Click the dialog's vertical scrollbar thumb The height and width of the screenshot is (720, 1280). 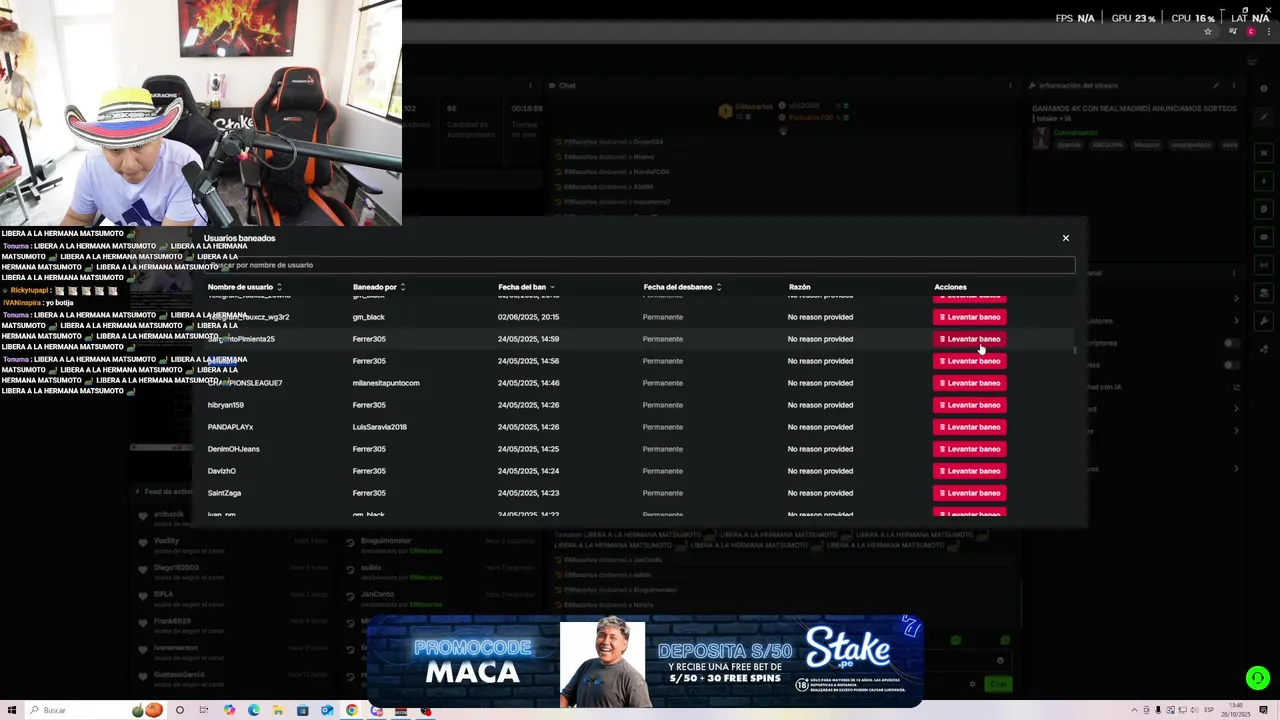tap(1075, 349)
